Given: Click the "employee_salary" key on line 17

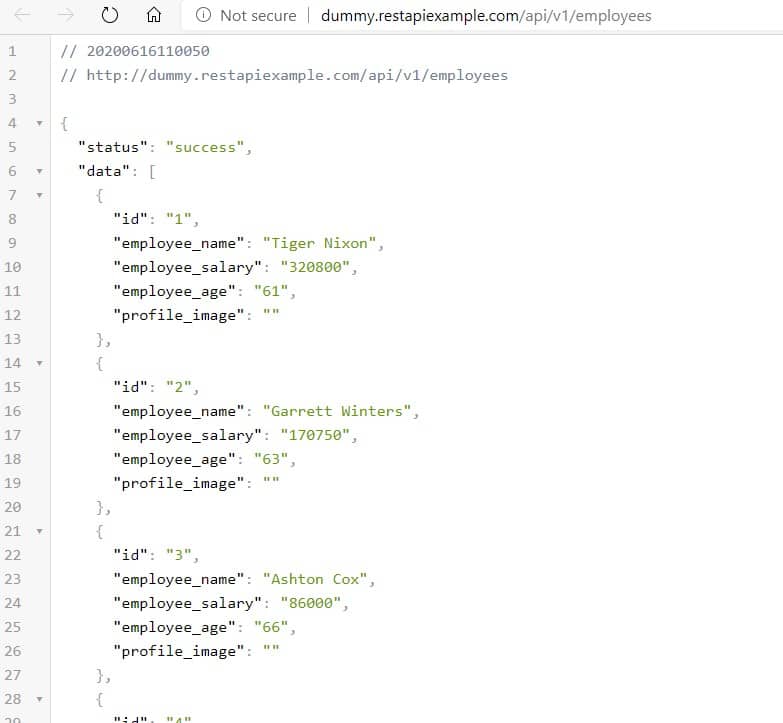Looking at the screenshot, I should pos(188,435).
